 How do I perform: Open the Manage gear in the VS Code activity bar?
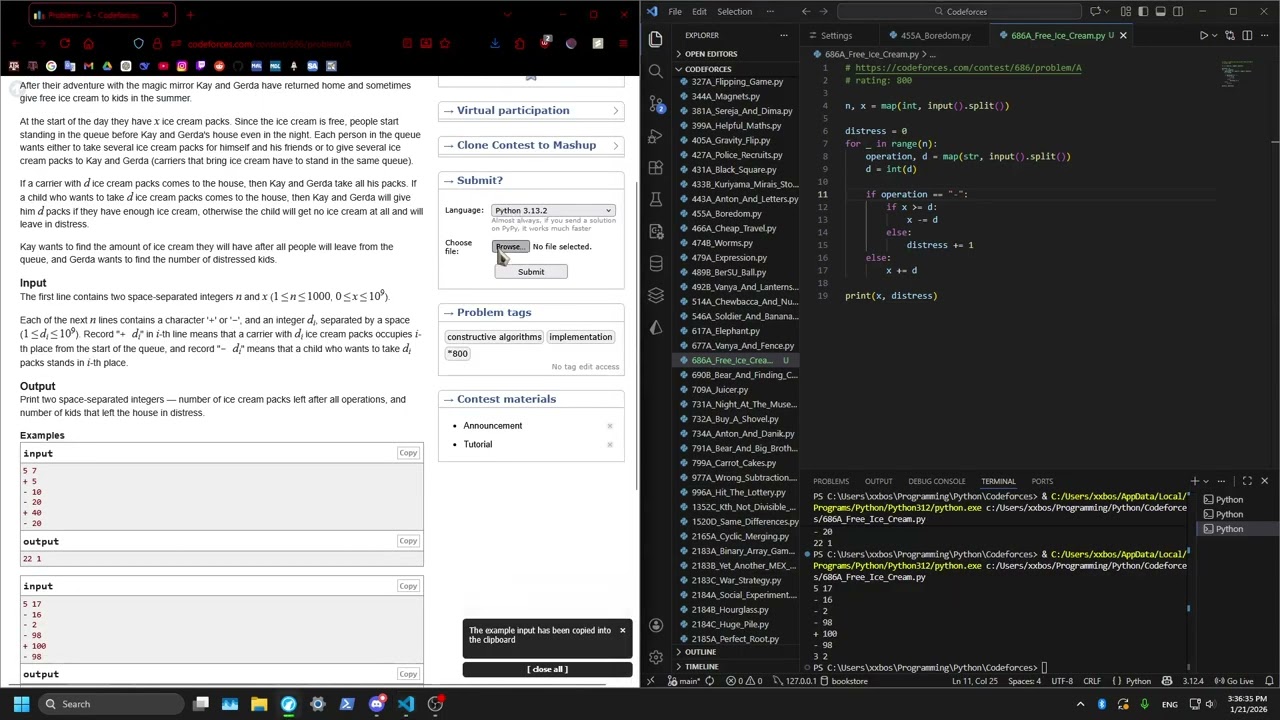[x=656, y=657]
